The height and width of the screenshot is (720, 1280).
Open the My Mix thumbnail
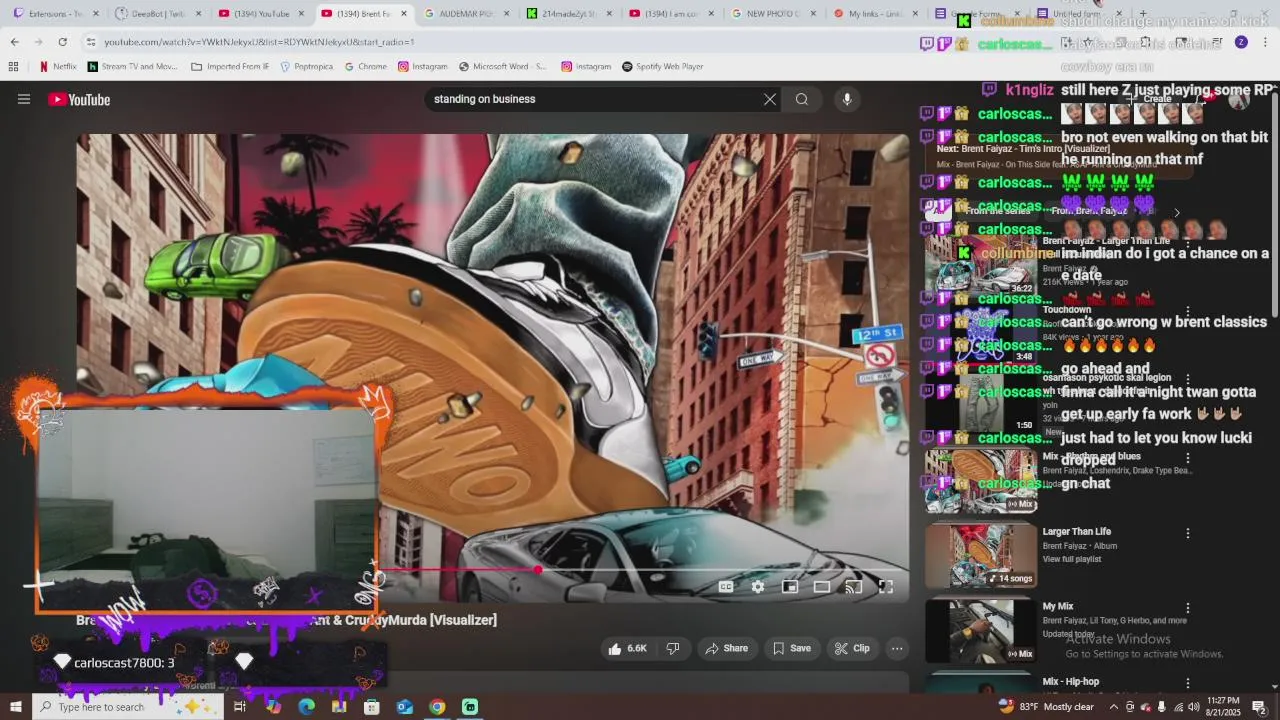[981, 631]
